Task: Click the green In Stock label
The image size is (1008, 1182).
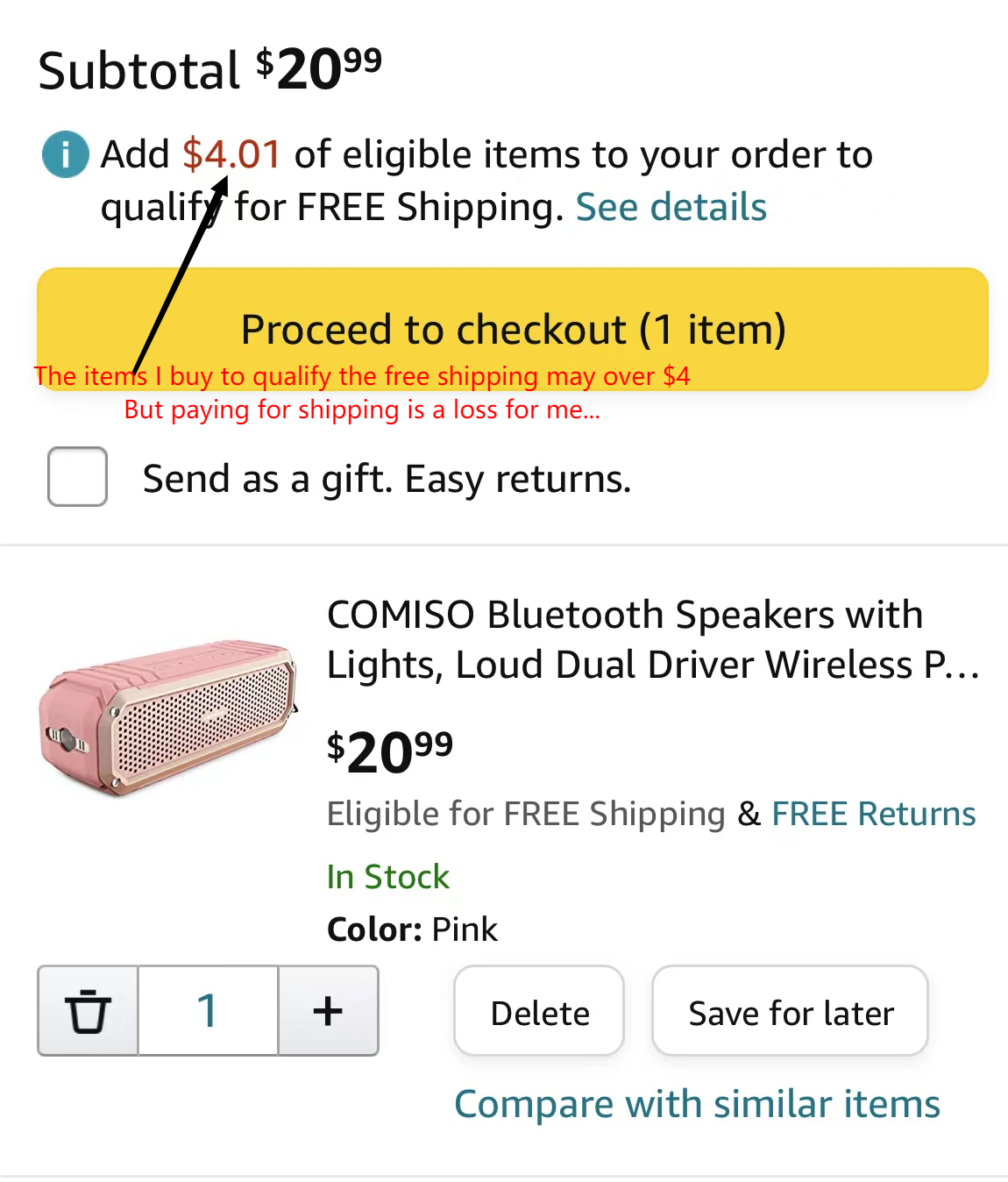Action: (387, 877)
